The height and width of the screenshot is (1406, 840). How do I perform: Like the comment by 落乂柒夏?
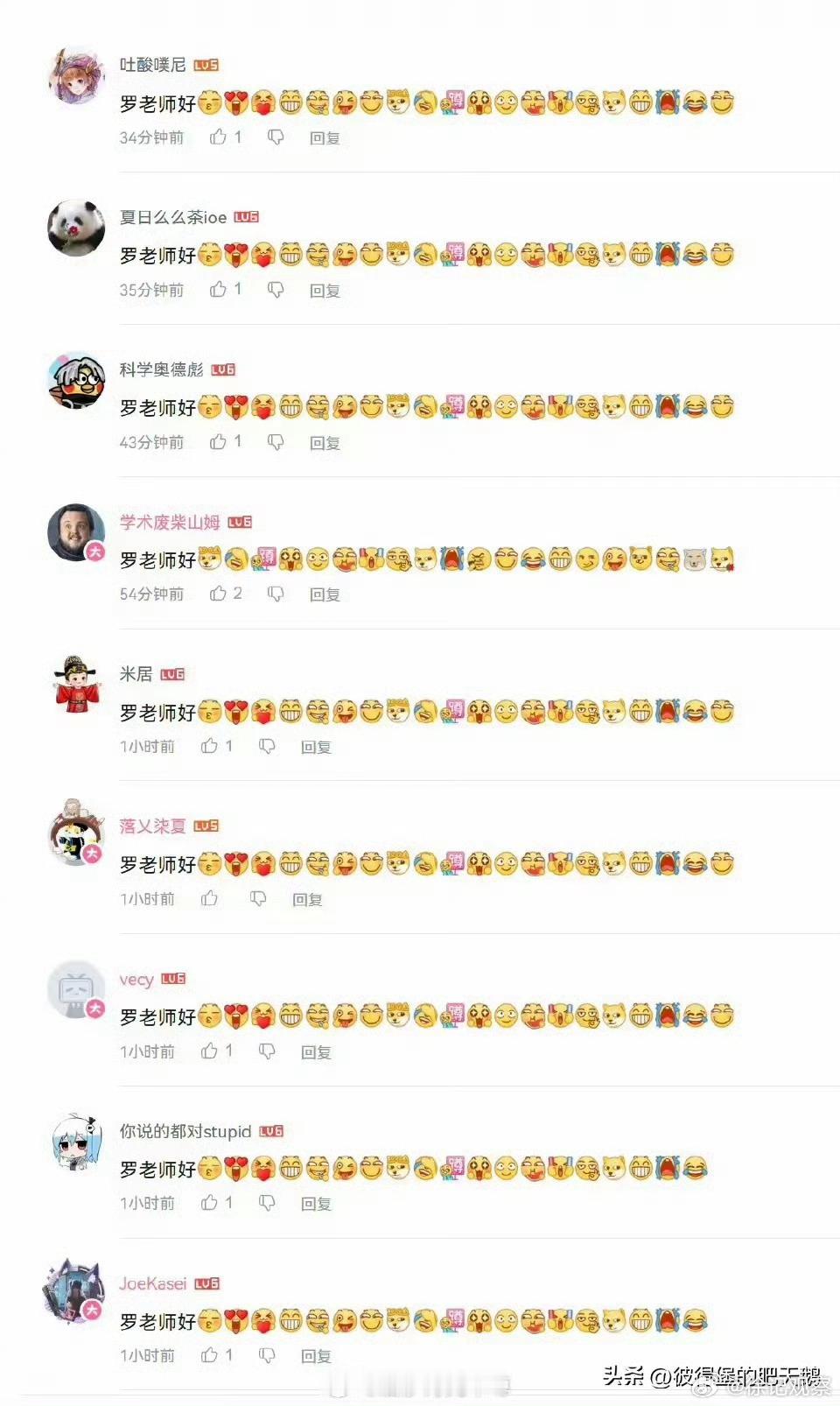click(209, 898)
